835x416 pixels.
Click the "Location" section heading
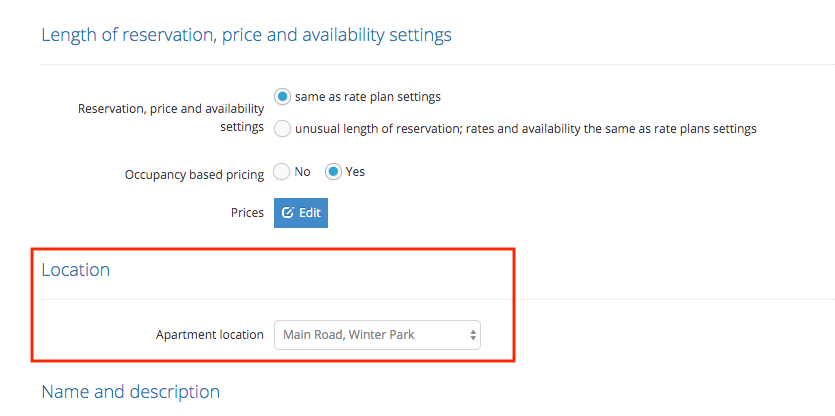point(76,270)
